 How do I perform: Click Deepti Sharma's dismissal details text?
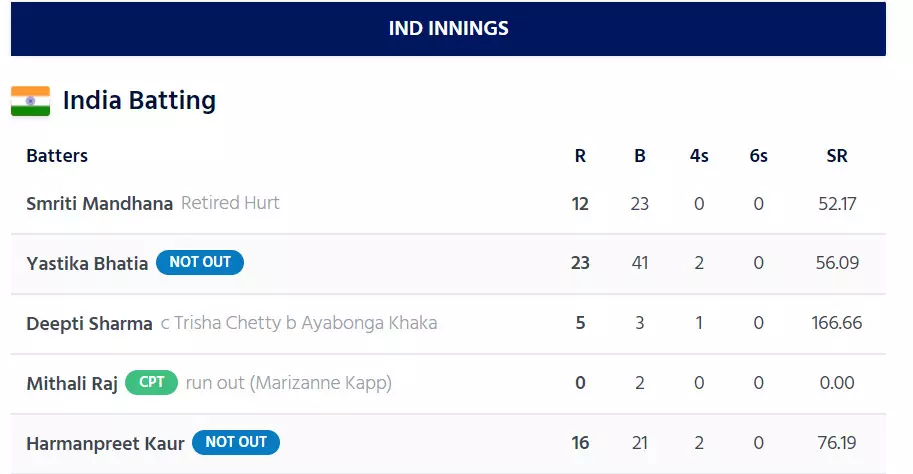tap(299, 323)
